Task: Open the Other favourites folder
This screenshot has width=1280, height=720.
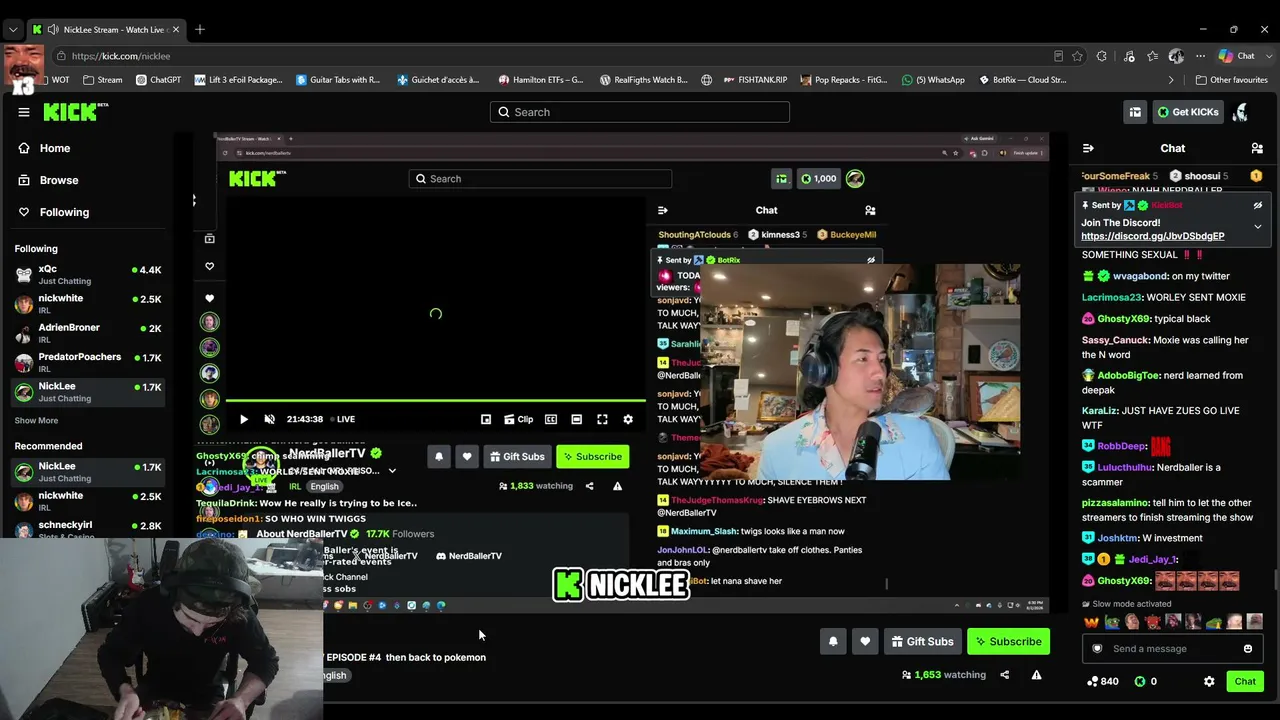Action: tap(1231, 80)
